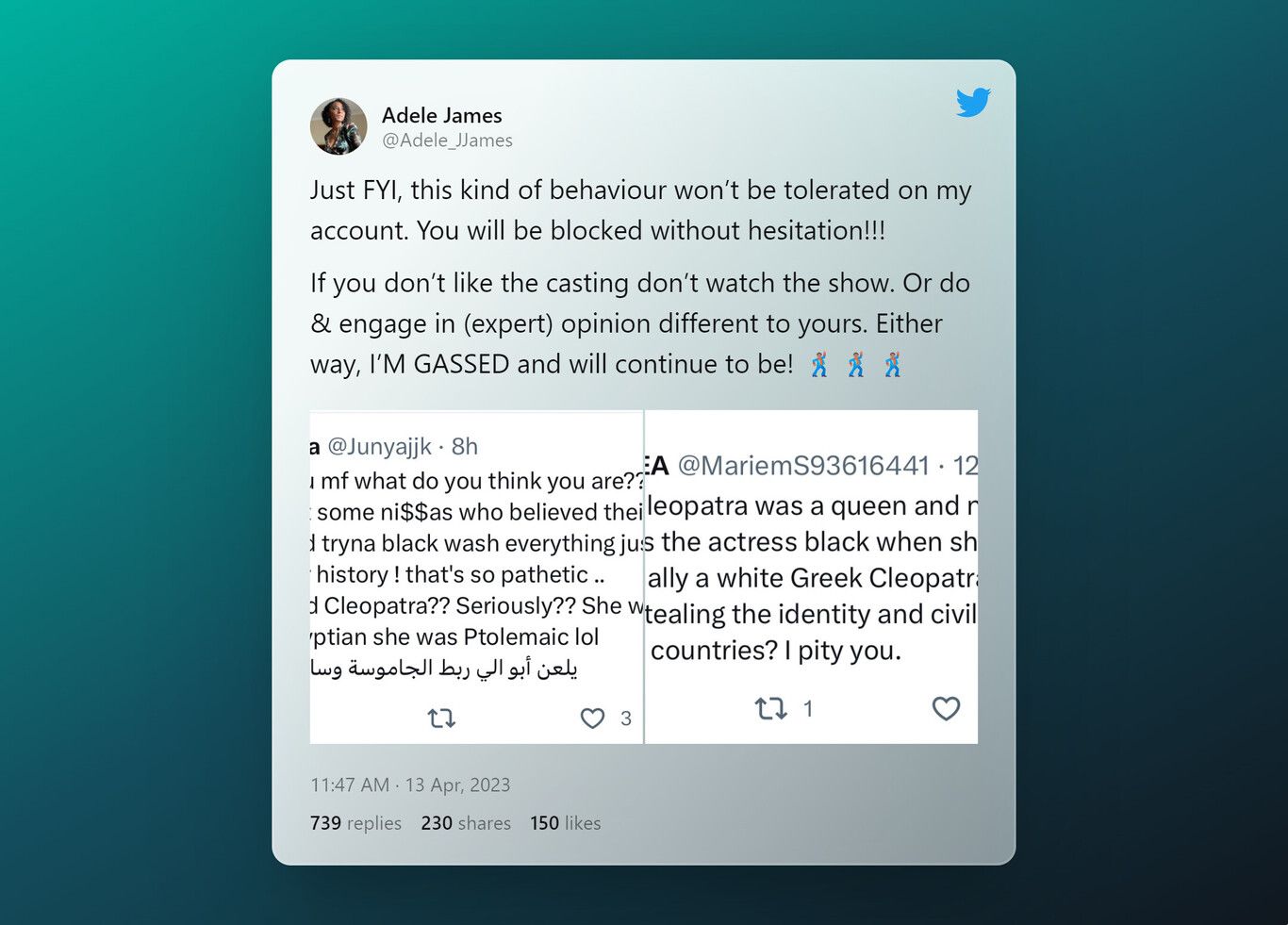Click the 8h timestamp beside @Junyajjk
Image resolution: width=1288 pixels, height=925 pixels.
pyautogui.click(x=465, y=446)
